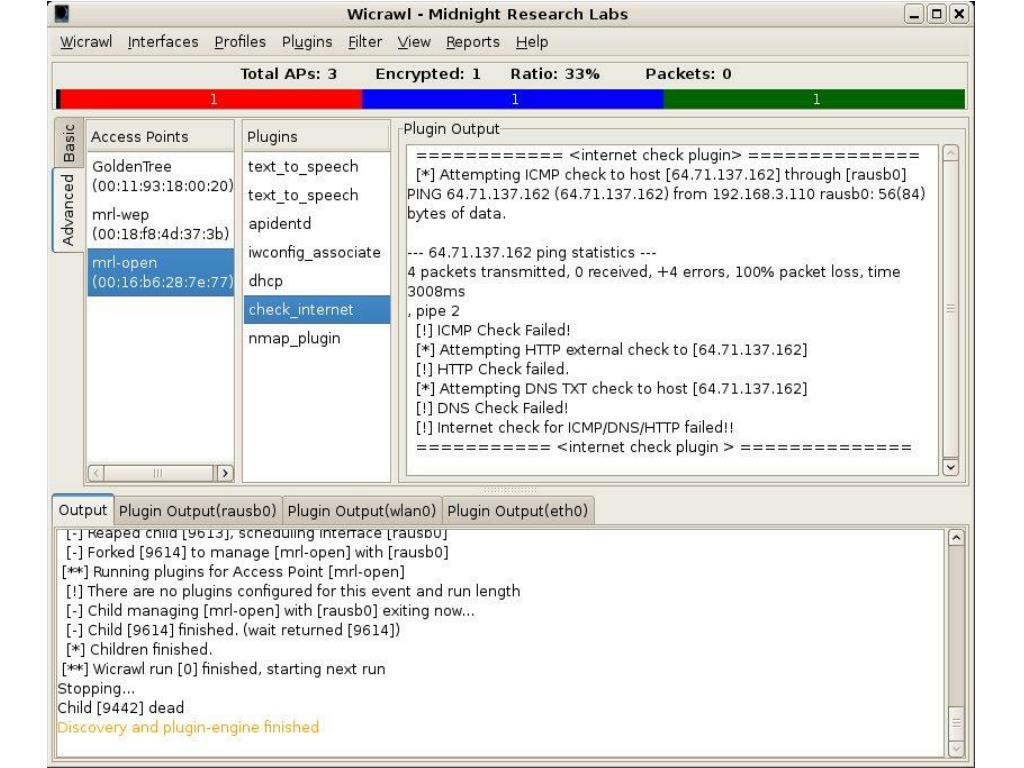Switch to Plugin Output(rausb0) tab
The image size is (1024, 768).
(197, 511)
